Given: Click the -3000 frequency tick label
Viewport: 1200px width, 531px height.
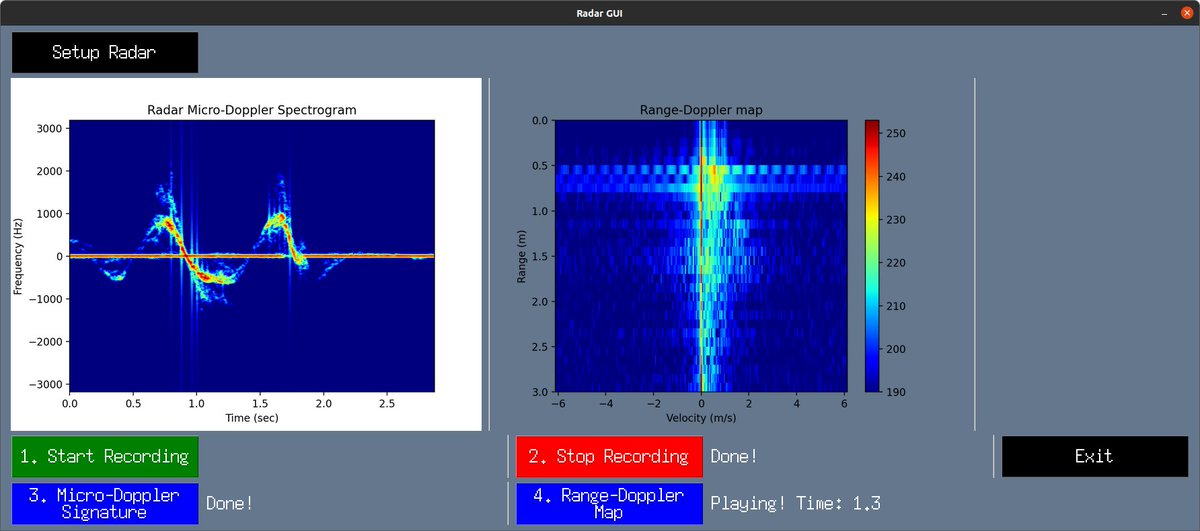Looking at the screenshot, I should [x=44, y=384].
